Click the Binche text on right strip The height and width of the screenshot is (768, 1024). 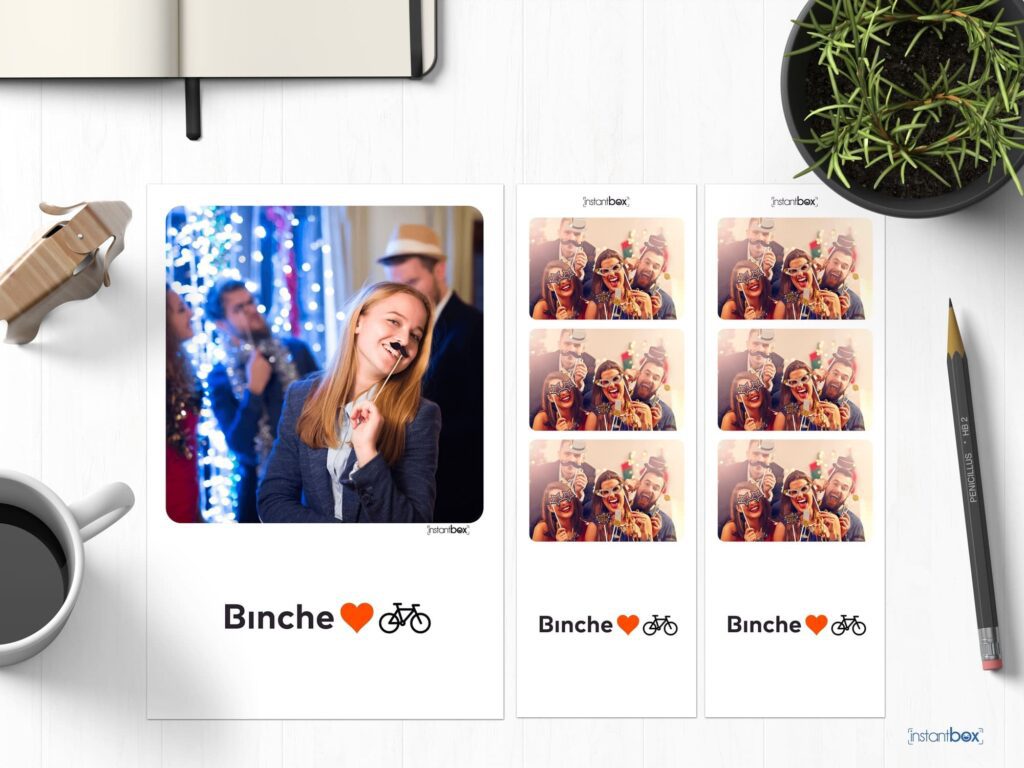pos(764,625)
